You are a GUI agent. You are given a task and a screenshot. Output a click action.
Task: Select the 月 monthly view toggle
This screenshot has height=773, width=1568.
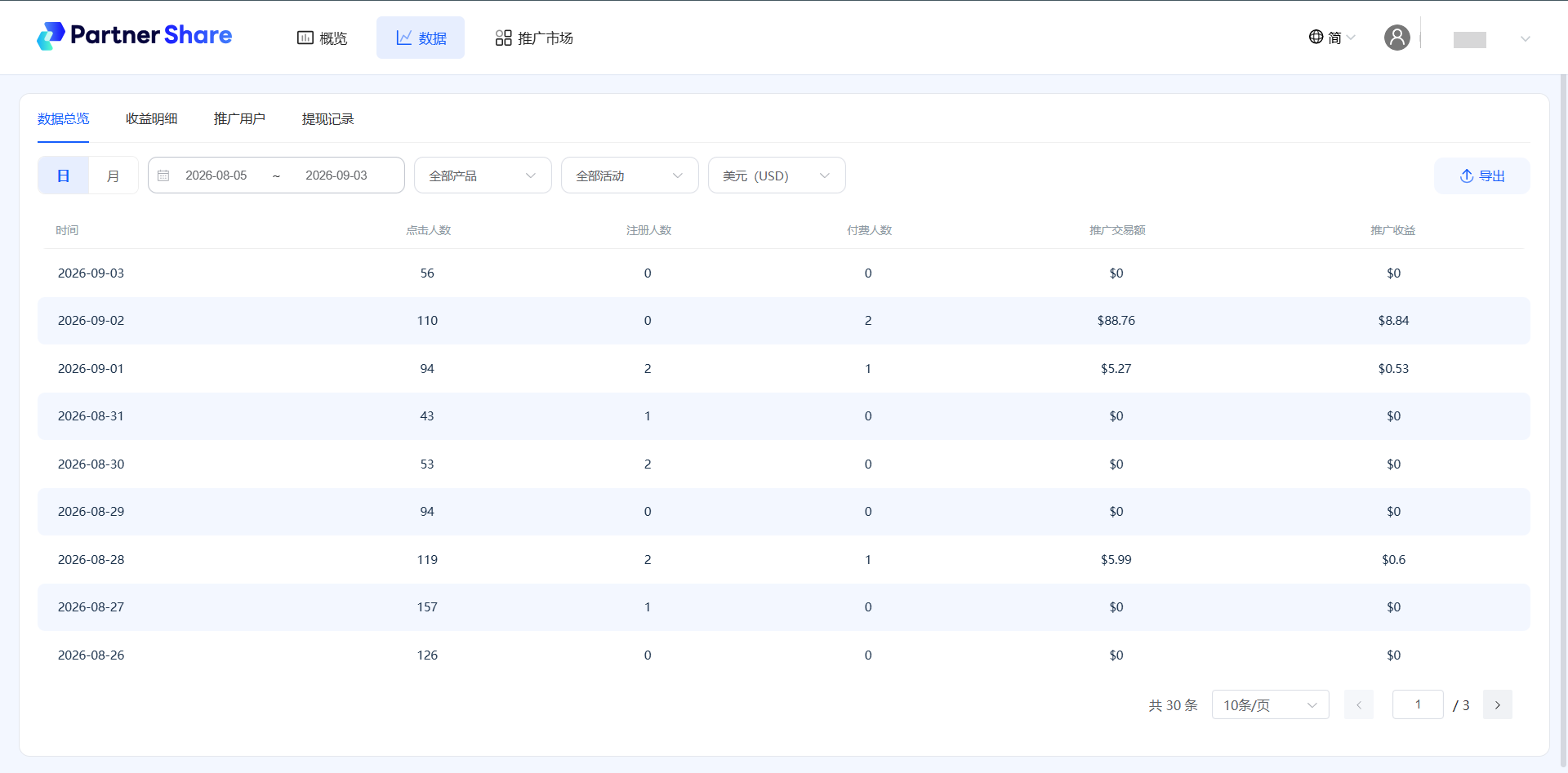(113, 175)
